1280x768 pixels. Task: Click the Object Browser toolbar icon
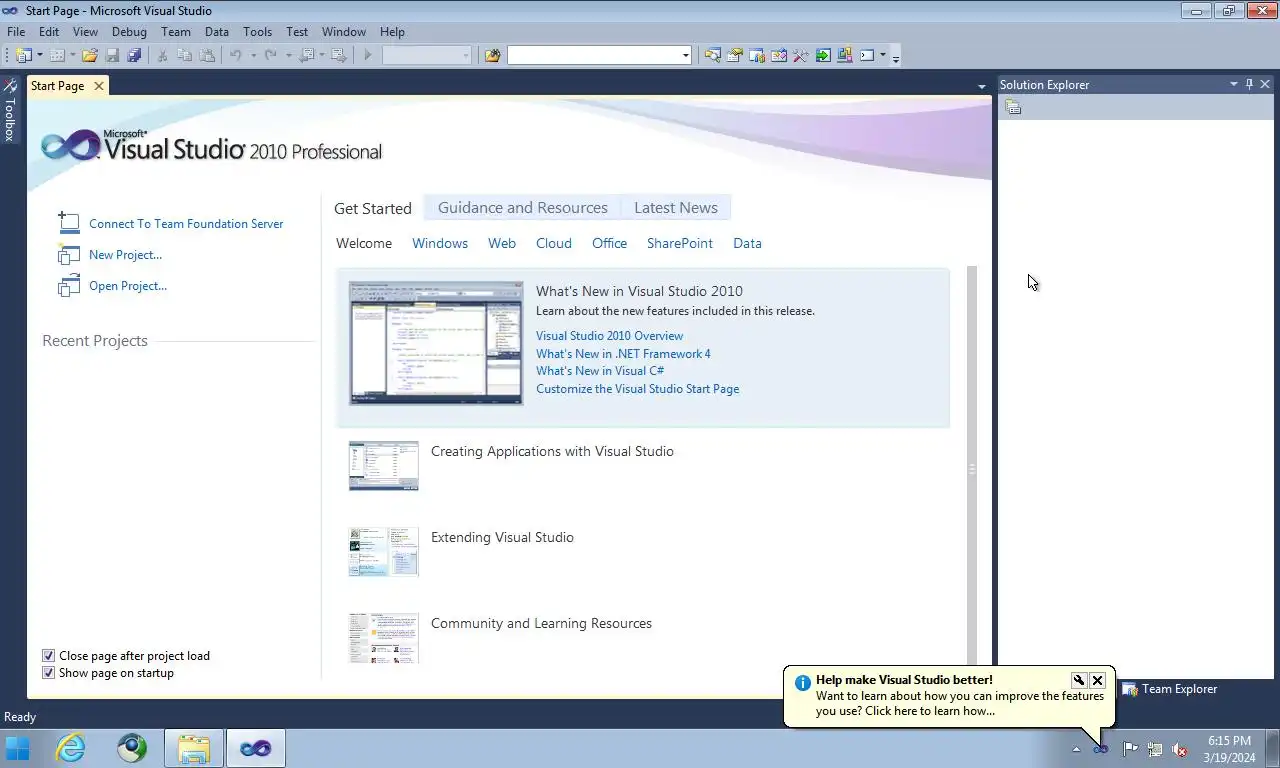coord(779,56)
